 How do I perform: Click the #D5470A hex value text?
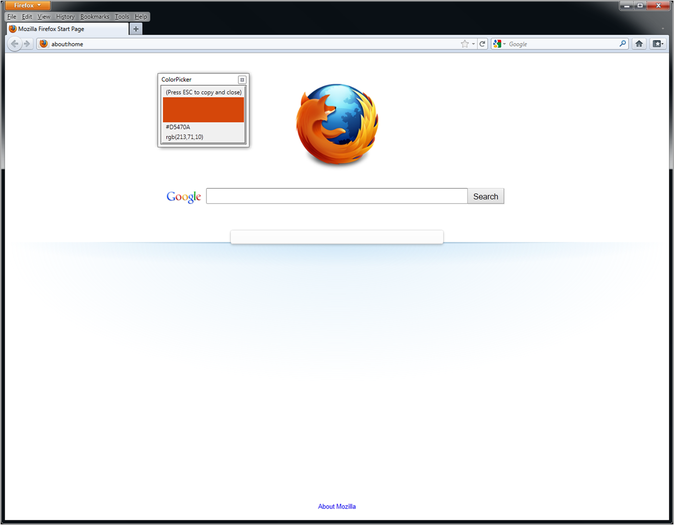click(x=178, y=127)
